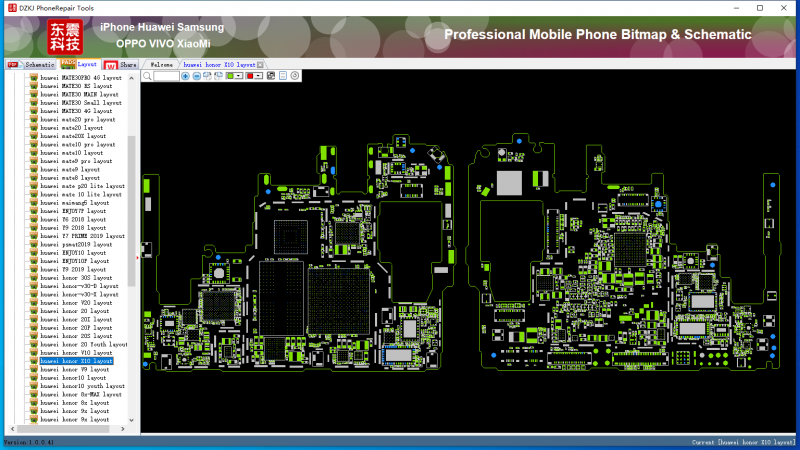Screen dimensions: 800x450
Task: Open huawei mate20X layout item
Action: [73, 136]
